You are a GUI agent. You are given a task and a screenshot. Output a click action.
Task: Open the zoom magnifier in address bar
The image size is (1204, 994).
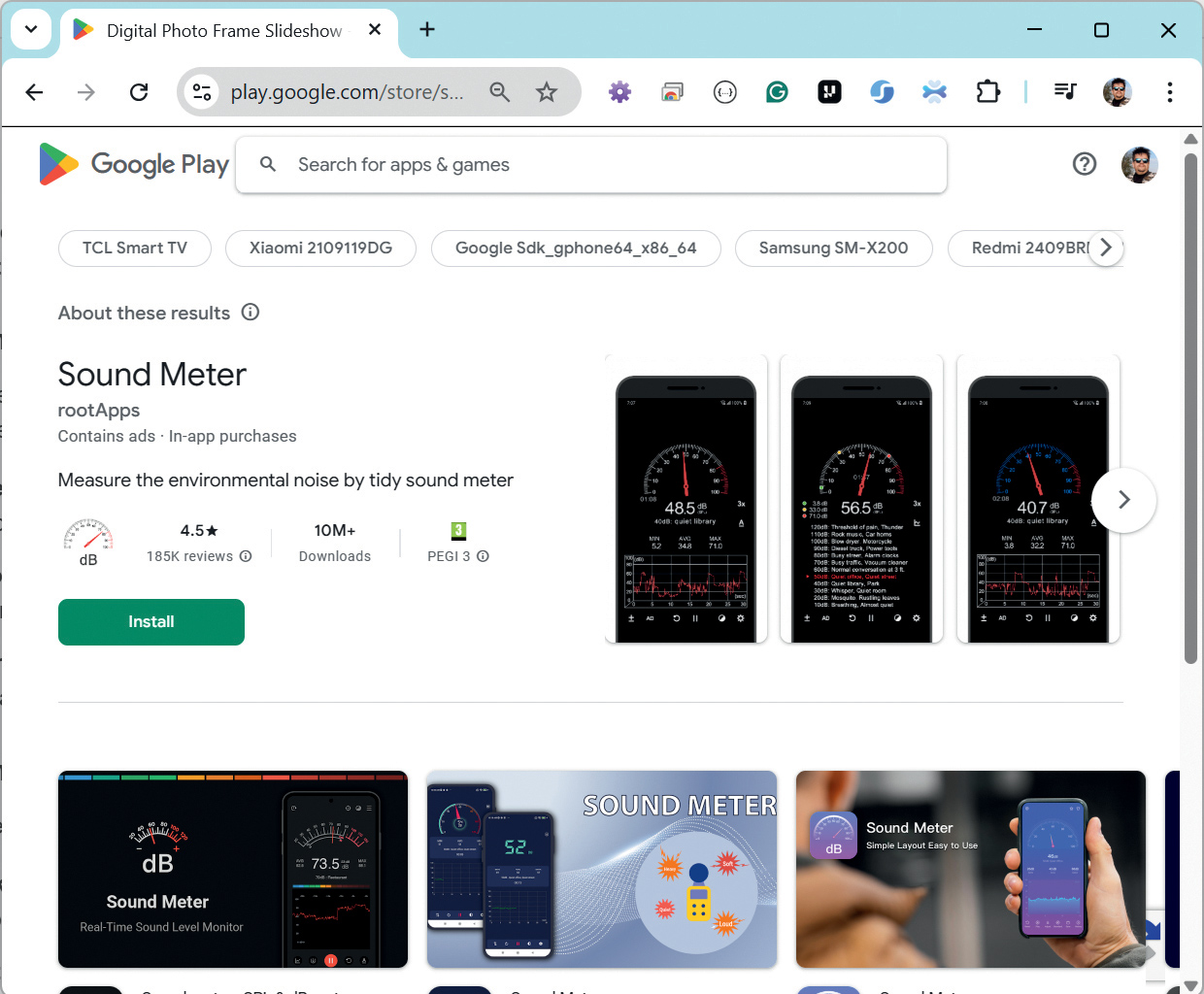pos(500,92)
